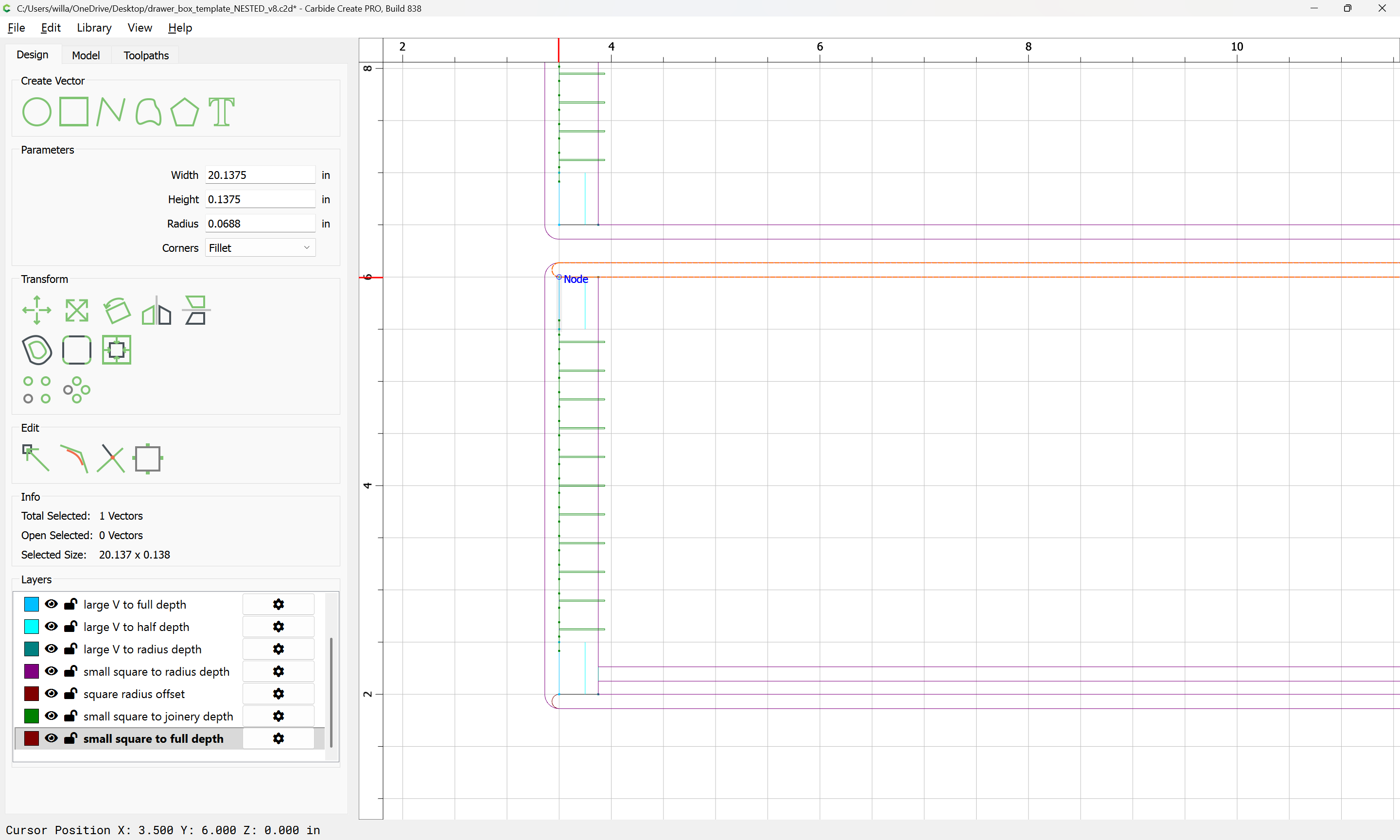This screenshot has width=1400, height=840.
Task: Select the Polyline vector tool
Action: [110, 111]
